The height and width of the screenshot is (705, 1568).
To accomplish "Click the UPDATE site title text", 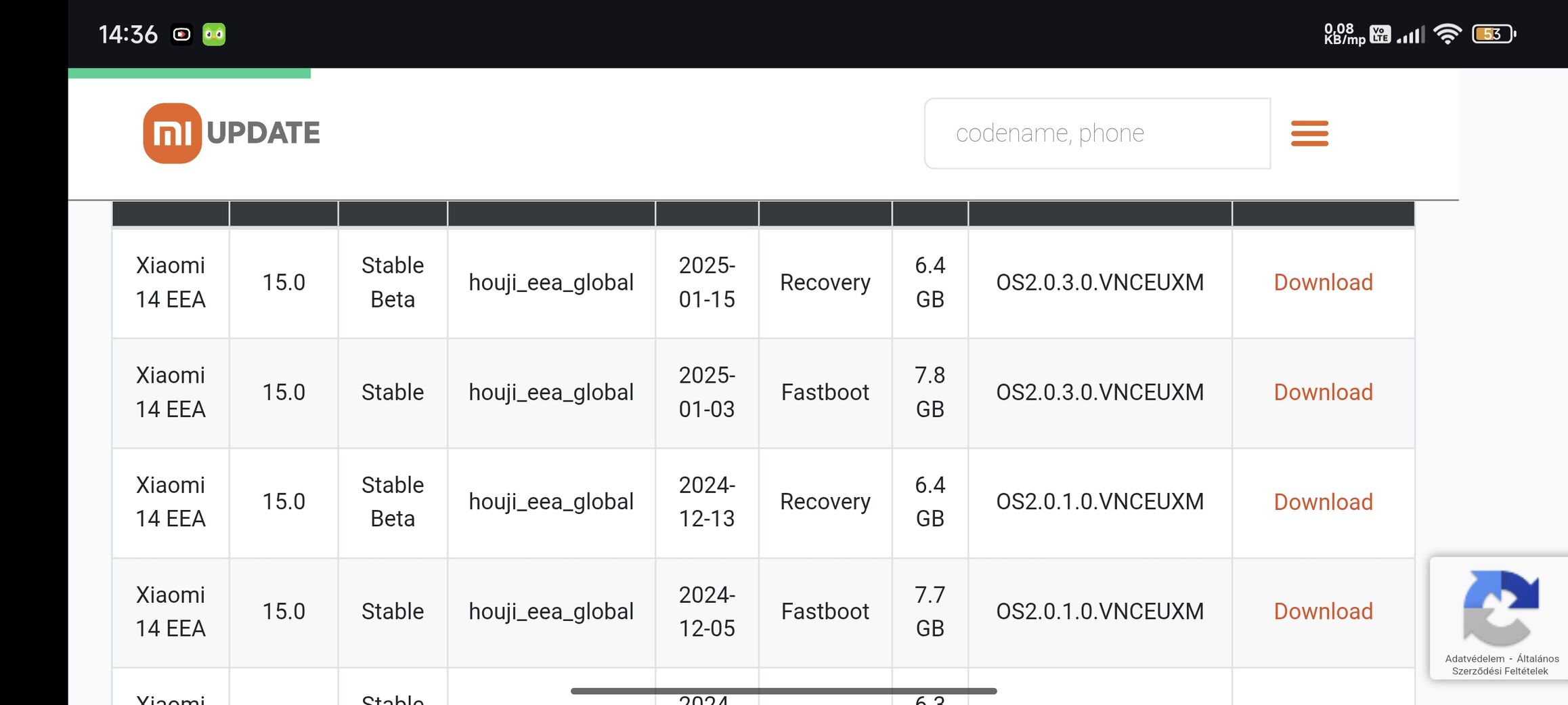I will click(263, 133).
